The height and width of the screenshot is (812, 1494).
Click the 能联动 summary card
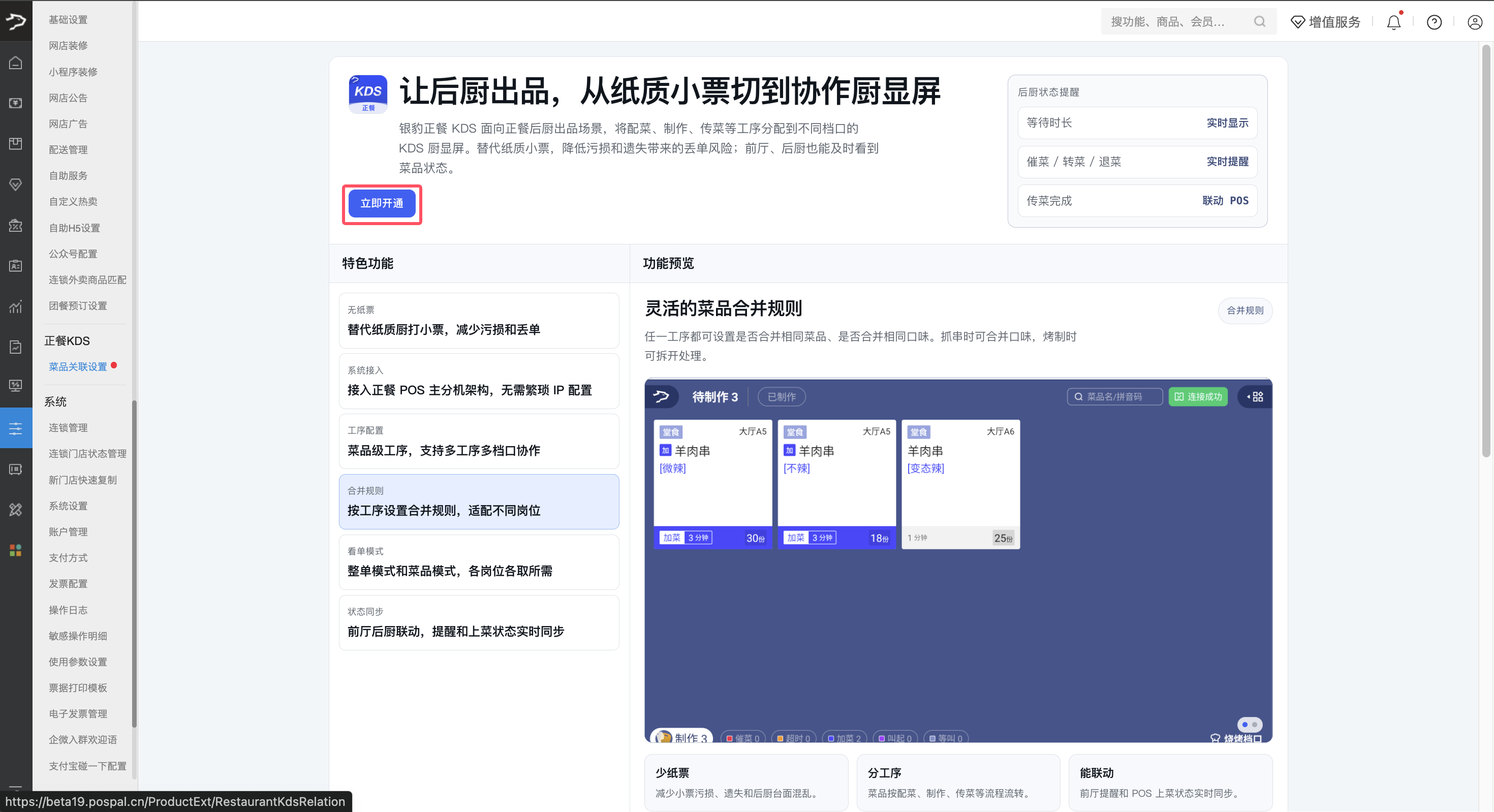coord(1170,783)
